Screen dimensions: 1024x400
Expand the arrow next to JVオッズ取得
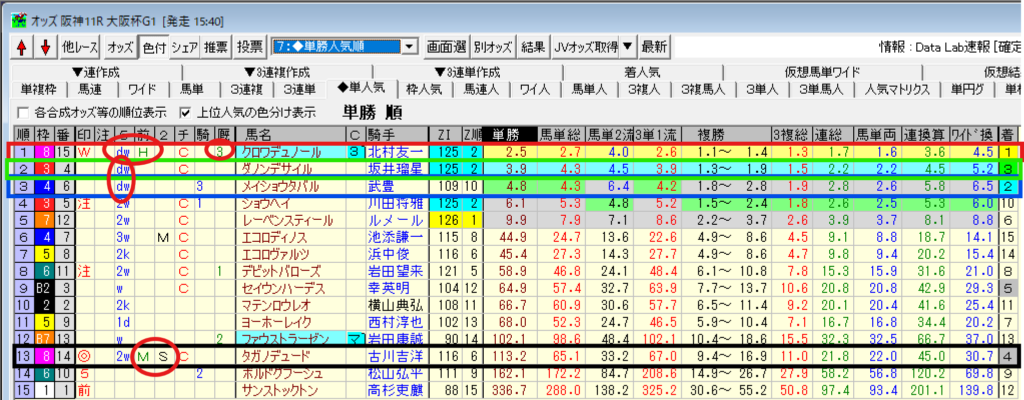tap(626, 47)
